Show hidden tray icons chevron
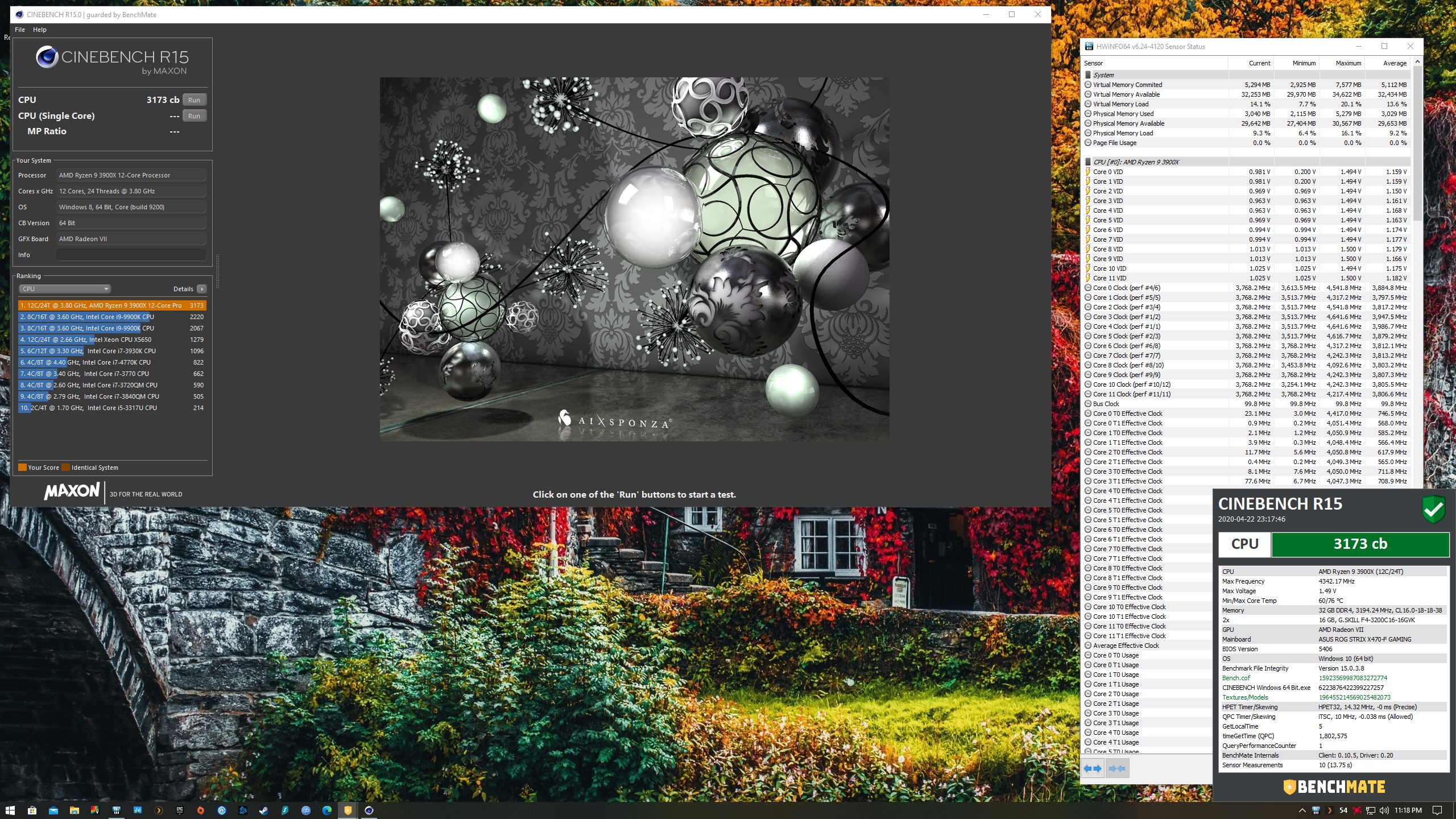1456x819 pixels. click(1302, 810)
